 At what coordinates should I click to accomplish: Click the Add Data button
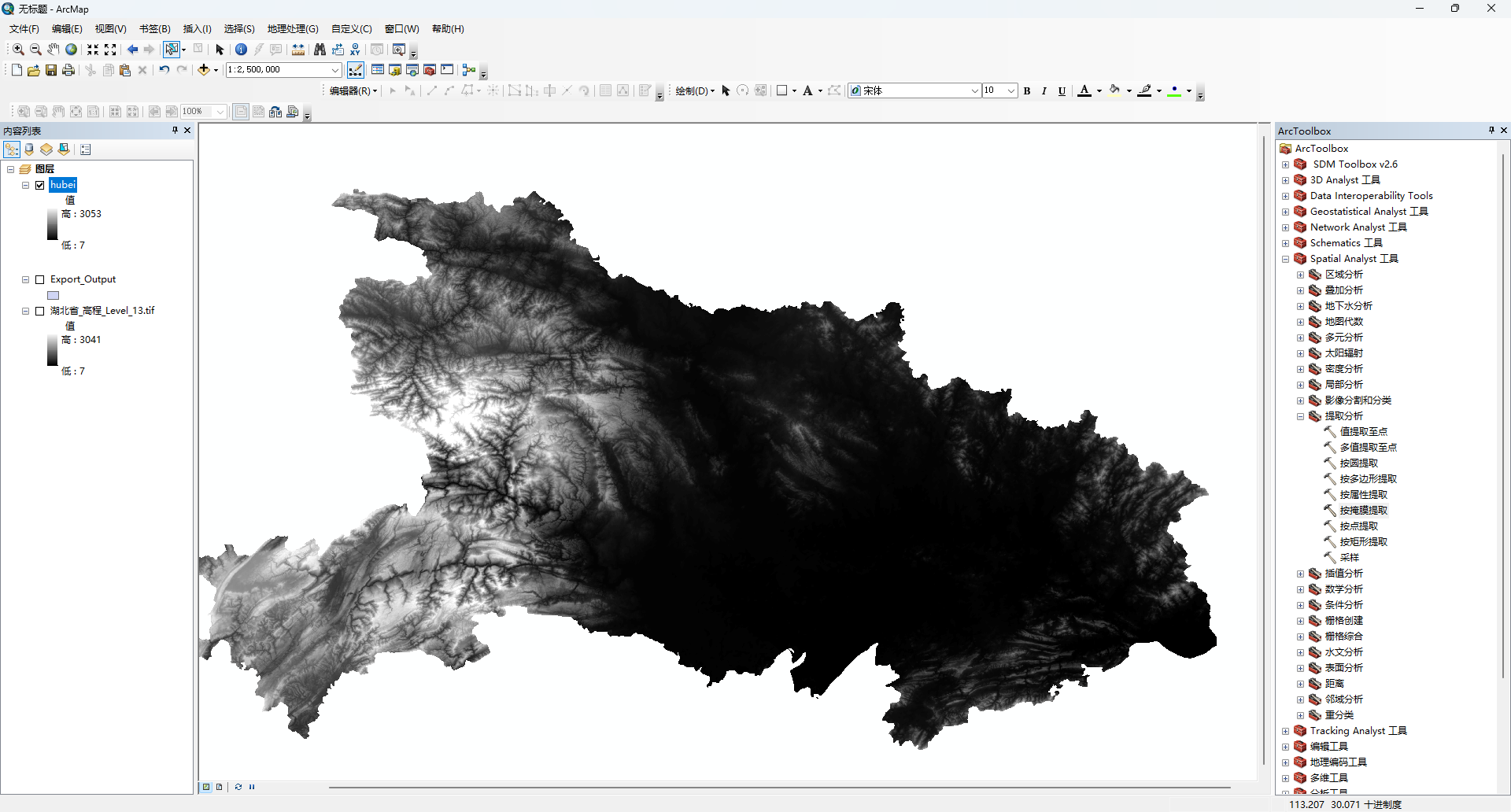pyautogui.click(x=203, y=70)
